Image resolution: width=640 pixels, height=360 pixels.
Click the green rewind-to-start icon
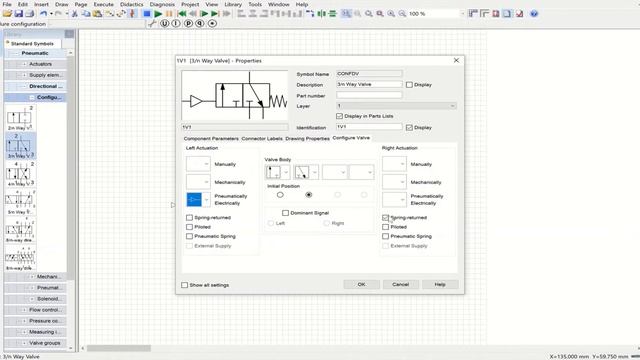(x=182, y=13)
